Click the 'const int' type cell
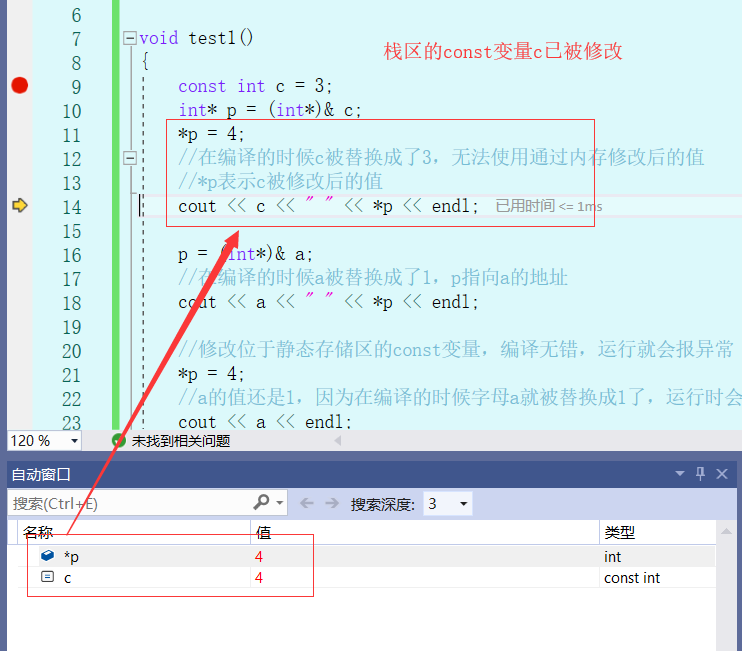The height and width of the screenshot is (651, 742). pos(632,578)
